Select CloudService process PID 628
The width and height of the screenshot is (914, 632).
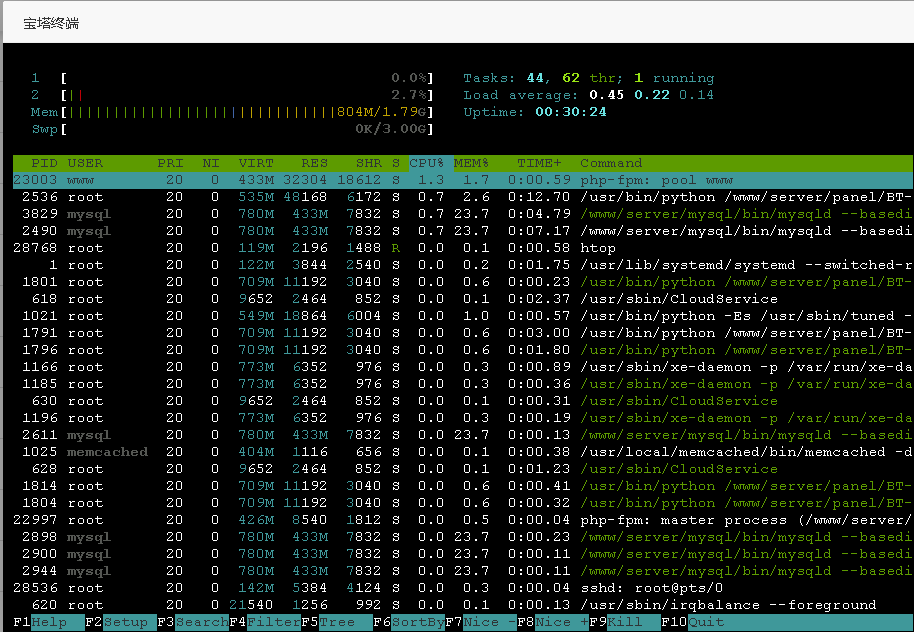[463, 469]
